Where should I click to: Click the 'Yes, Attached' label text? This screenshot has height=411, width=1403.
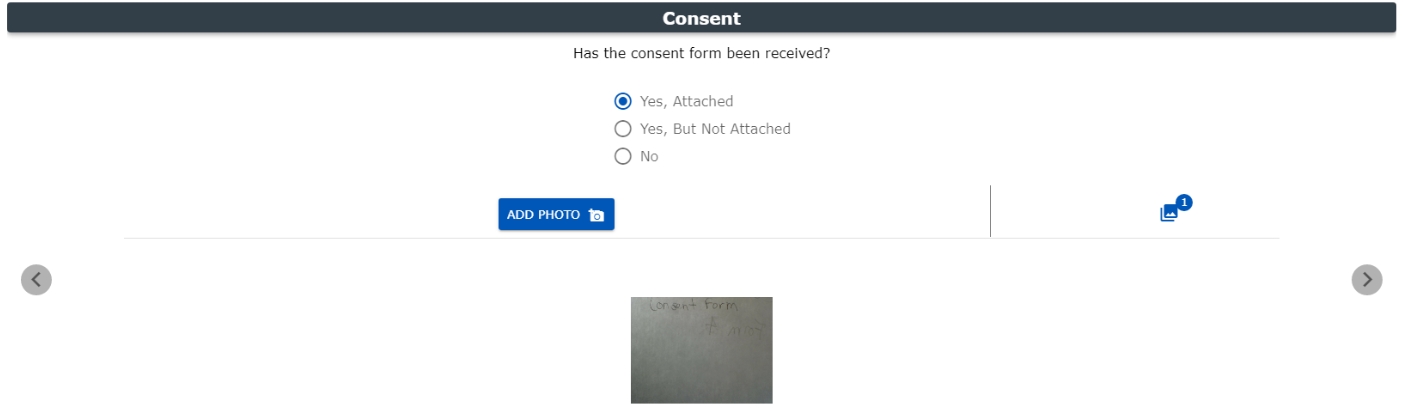(687, 101)
